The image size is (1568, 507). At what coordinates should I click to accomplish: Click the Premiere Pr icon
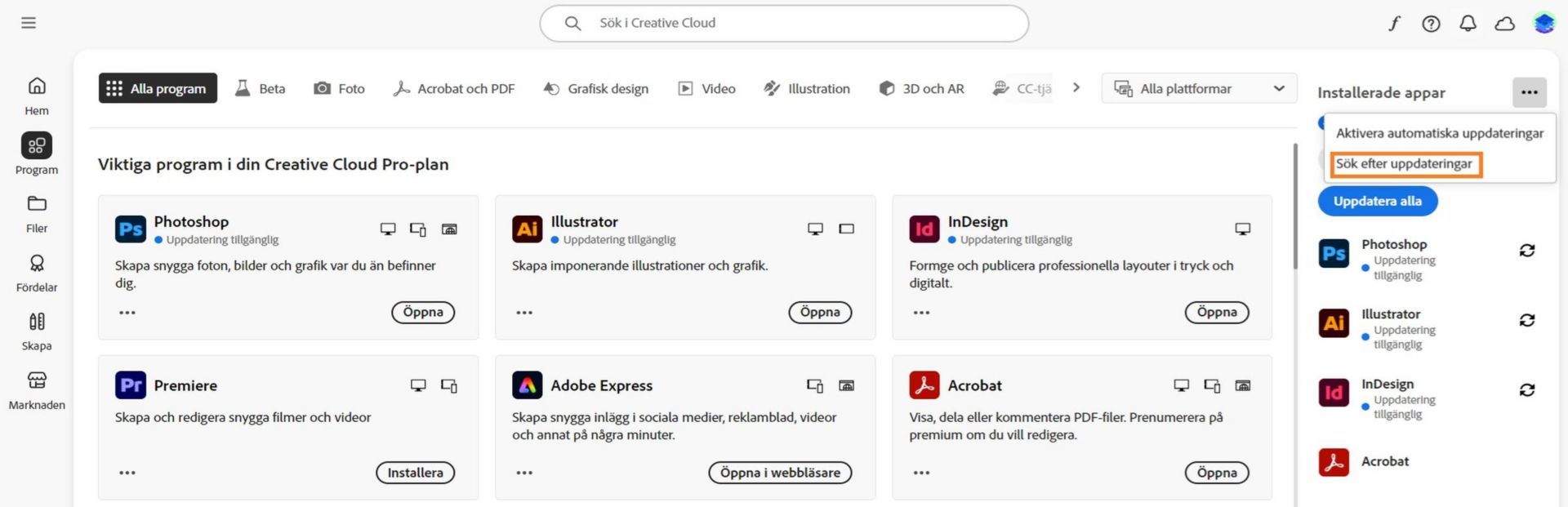tap(131, 385)
